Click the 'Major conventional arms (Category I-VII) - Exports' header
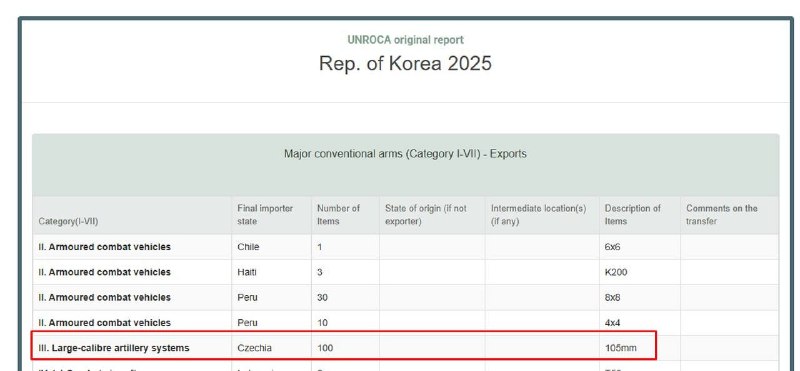Viewport: 800px width, 371px height. point(405,154)
